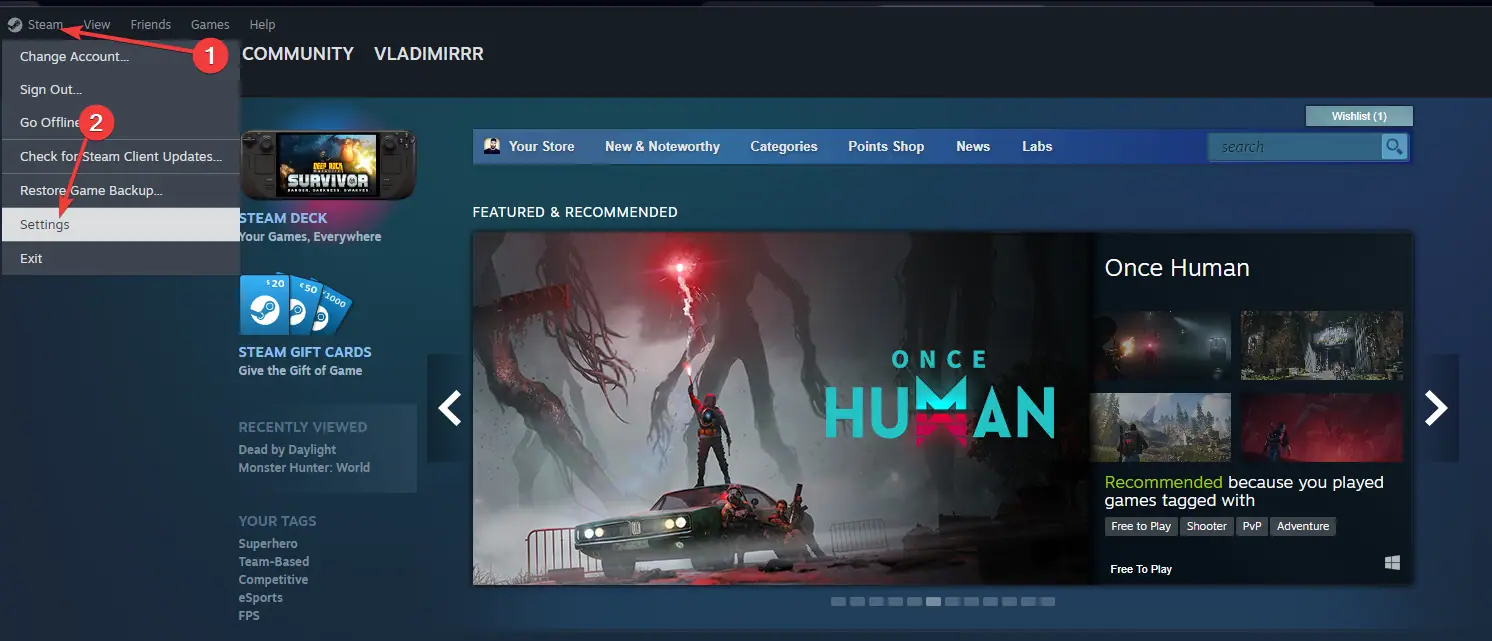This screenshot has width=1492, height=641.
Task: Expand the Categories menu
Action: pyautogui.click(x=784, y=146)
